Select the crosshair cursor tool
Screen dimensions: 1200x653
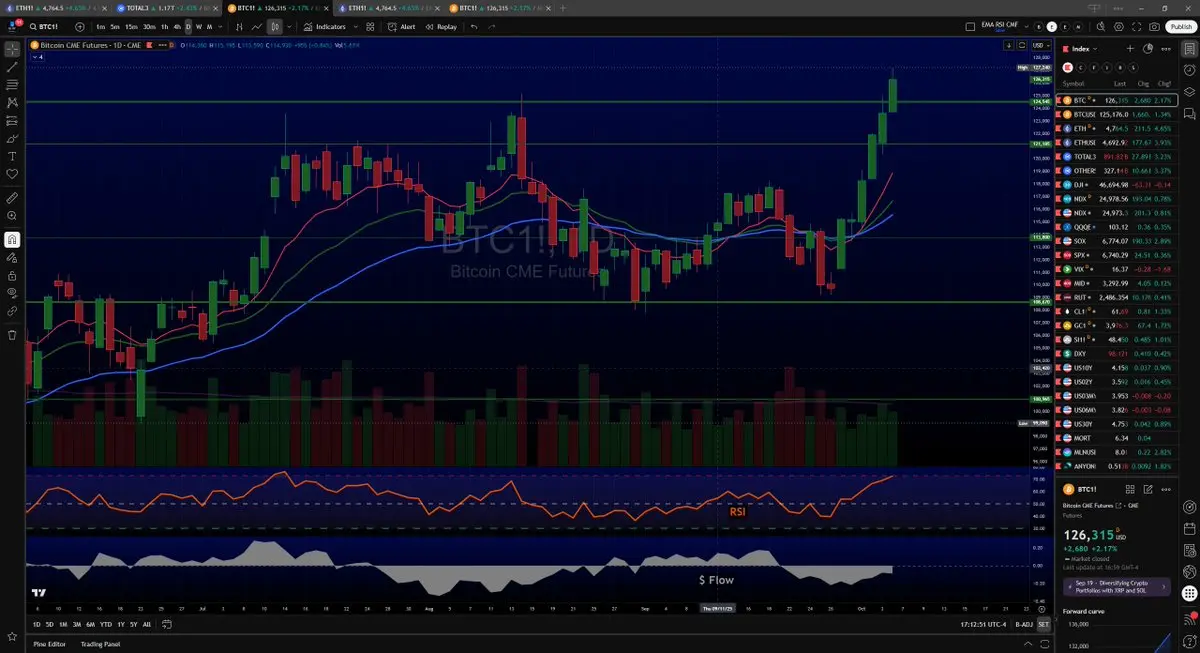click(x=12, y=48)
